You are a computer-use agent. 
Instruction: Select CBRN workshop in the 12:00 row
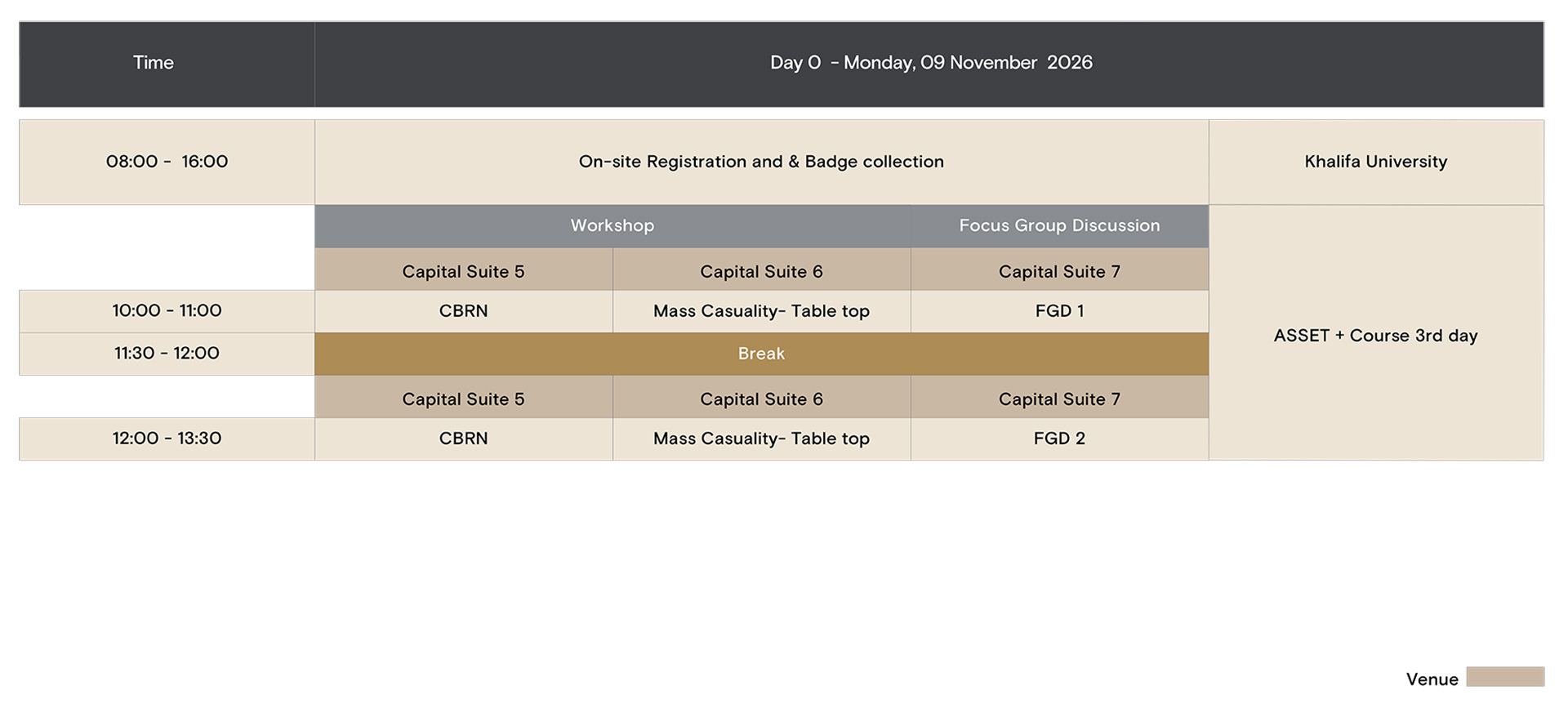click(x=463, y=439)
